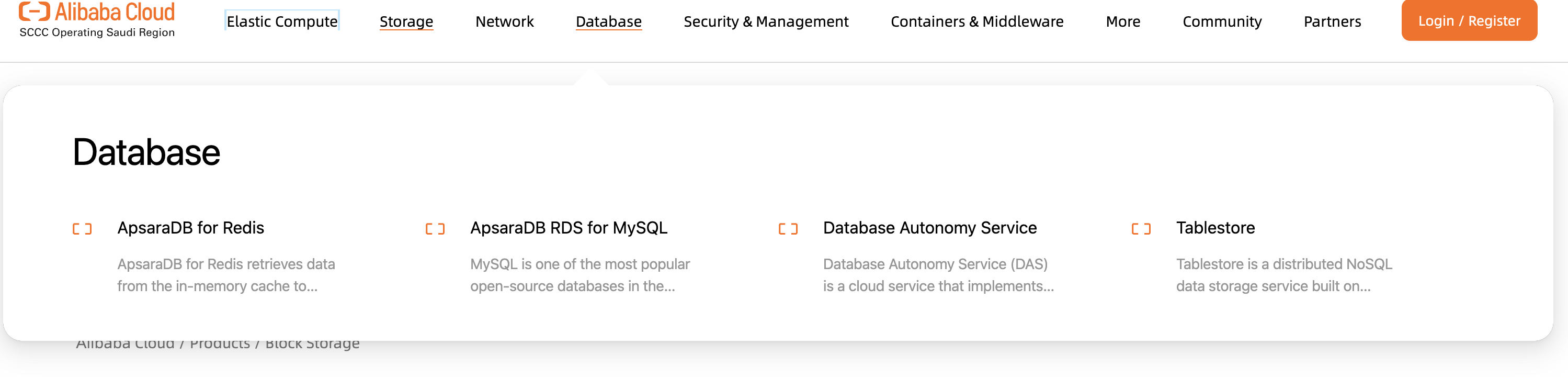Open the Network menu in the navbar
This screenshot has width=1568, height=377.
click(x=504, y=21)
